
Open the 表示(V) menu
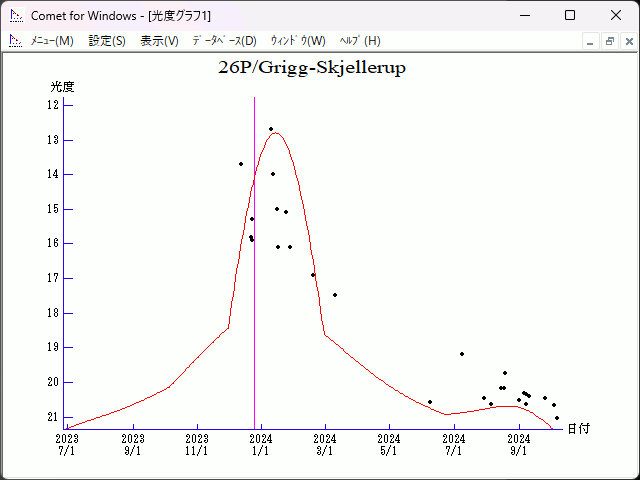point(160,41)
